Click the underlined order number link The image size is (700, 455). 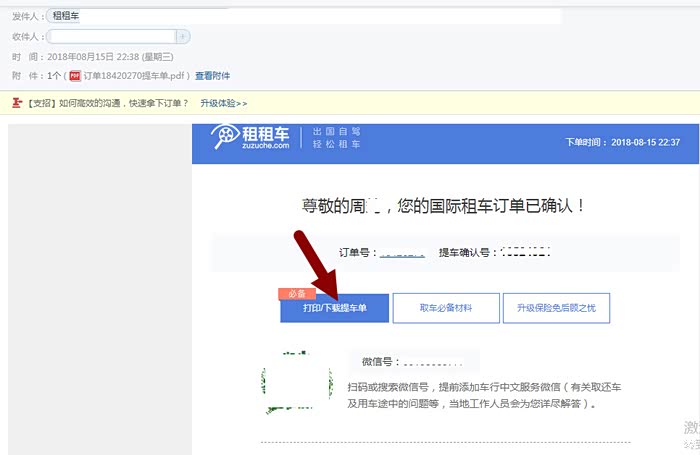click(x=402, y=253)
